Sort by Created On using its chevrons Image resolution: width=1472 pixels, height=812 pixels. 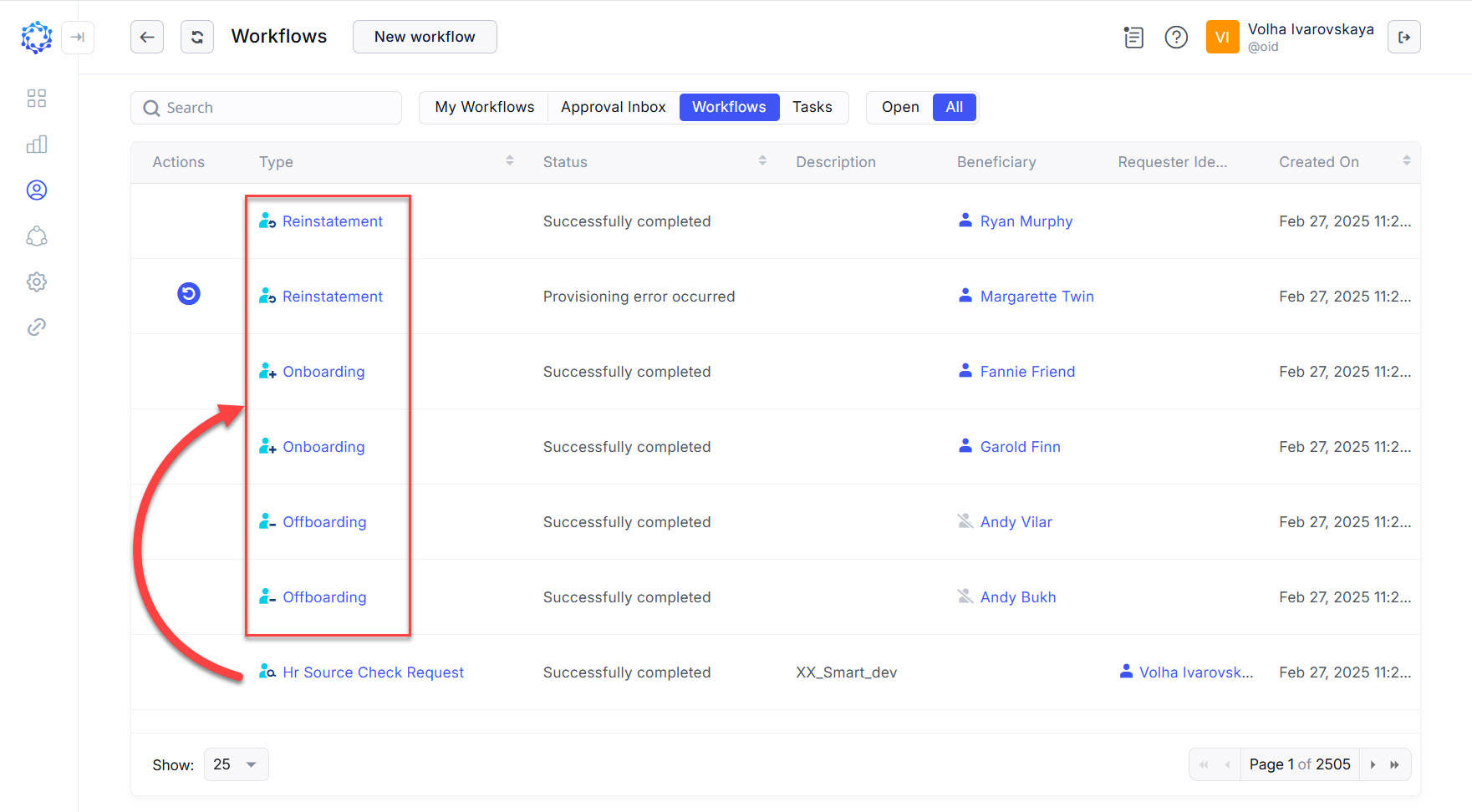[1406, 161]
